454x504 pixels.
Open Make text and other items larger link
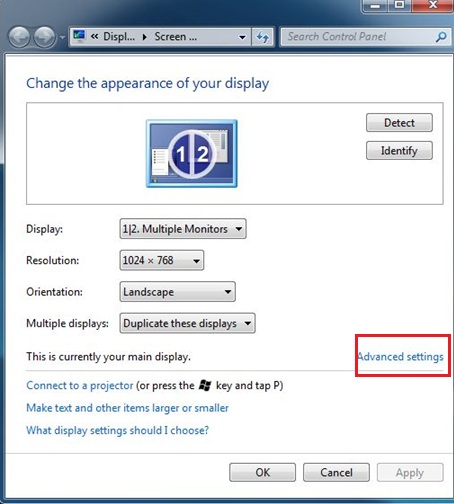point(127,408)
